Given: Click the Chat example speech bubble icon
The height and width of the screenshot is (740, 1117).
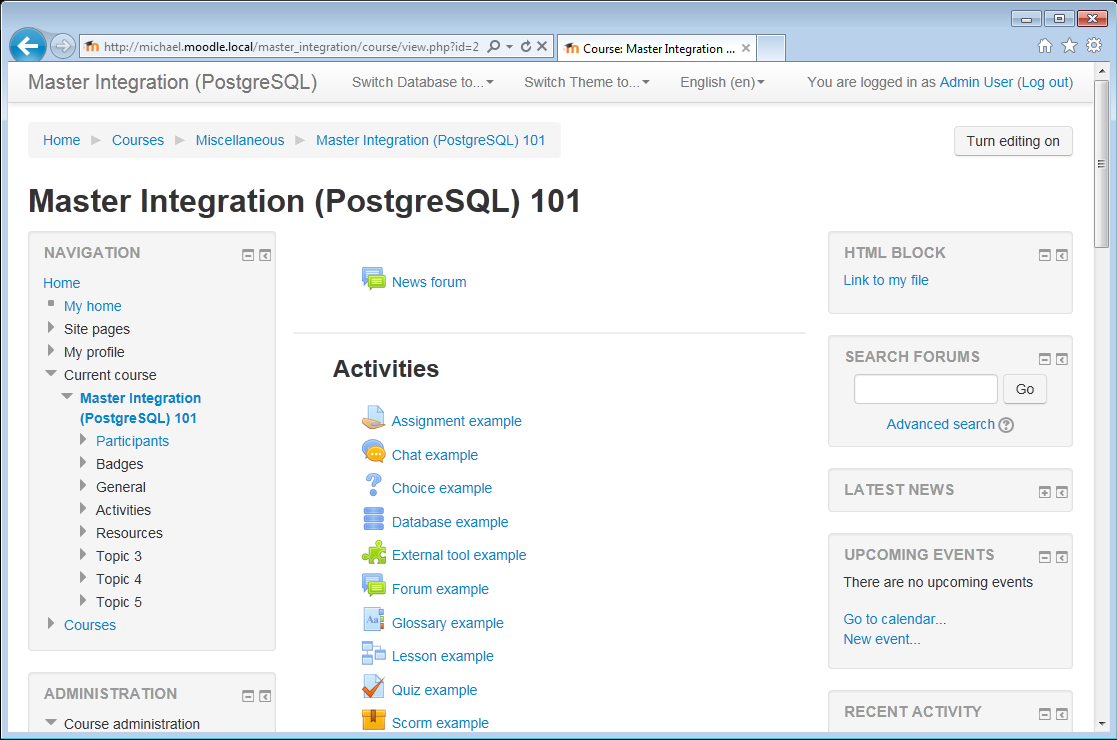Looking at the screenshot, I should (373, 452).
